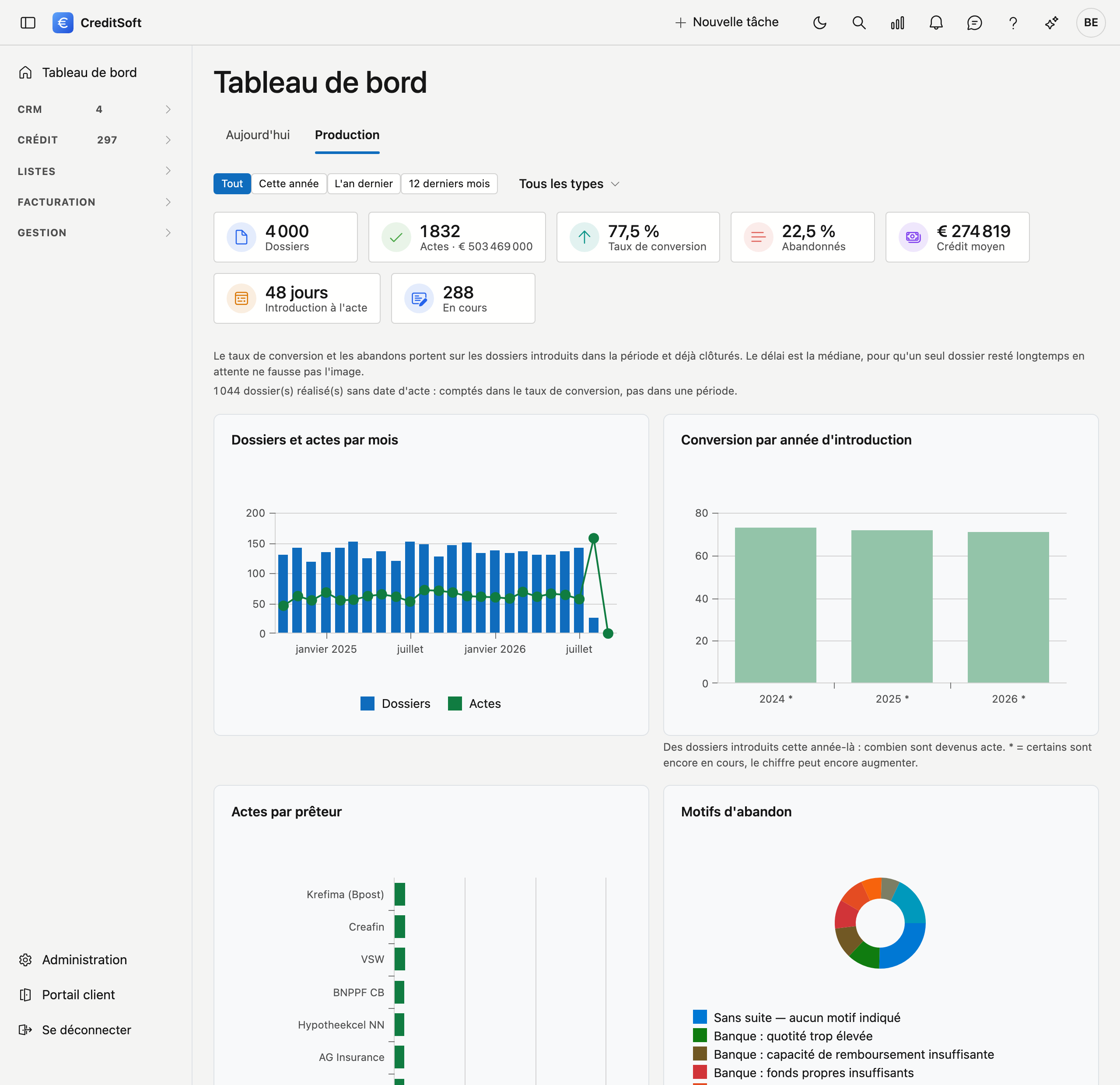
Task: Select the L'an dernier period filter
Action: coord(364,184)
